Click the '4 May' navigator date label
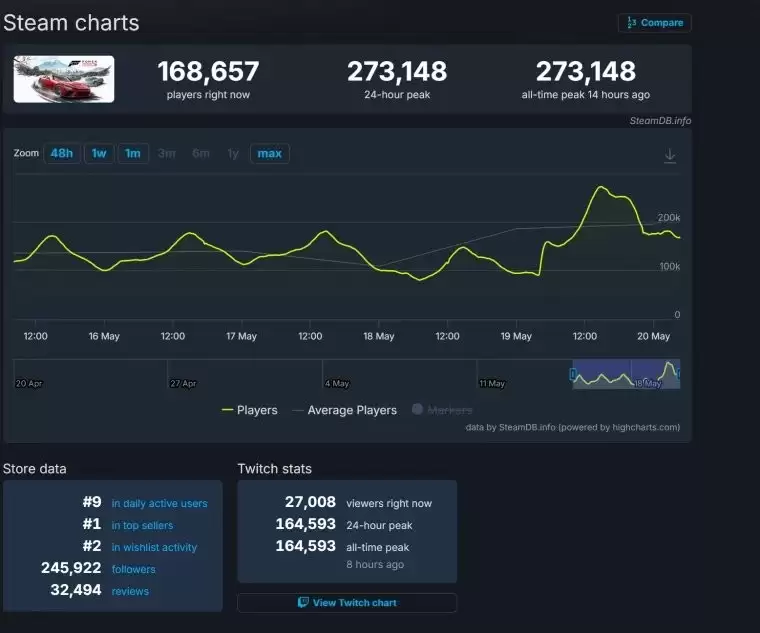760x633 pixels. 337,383
